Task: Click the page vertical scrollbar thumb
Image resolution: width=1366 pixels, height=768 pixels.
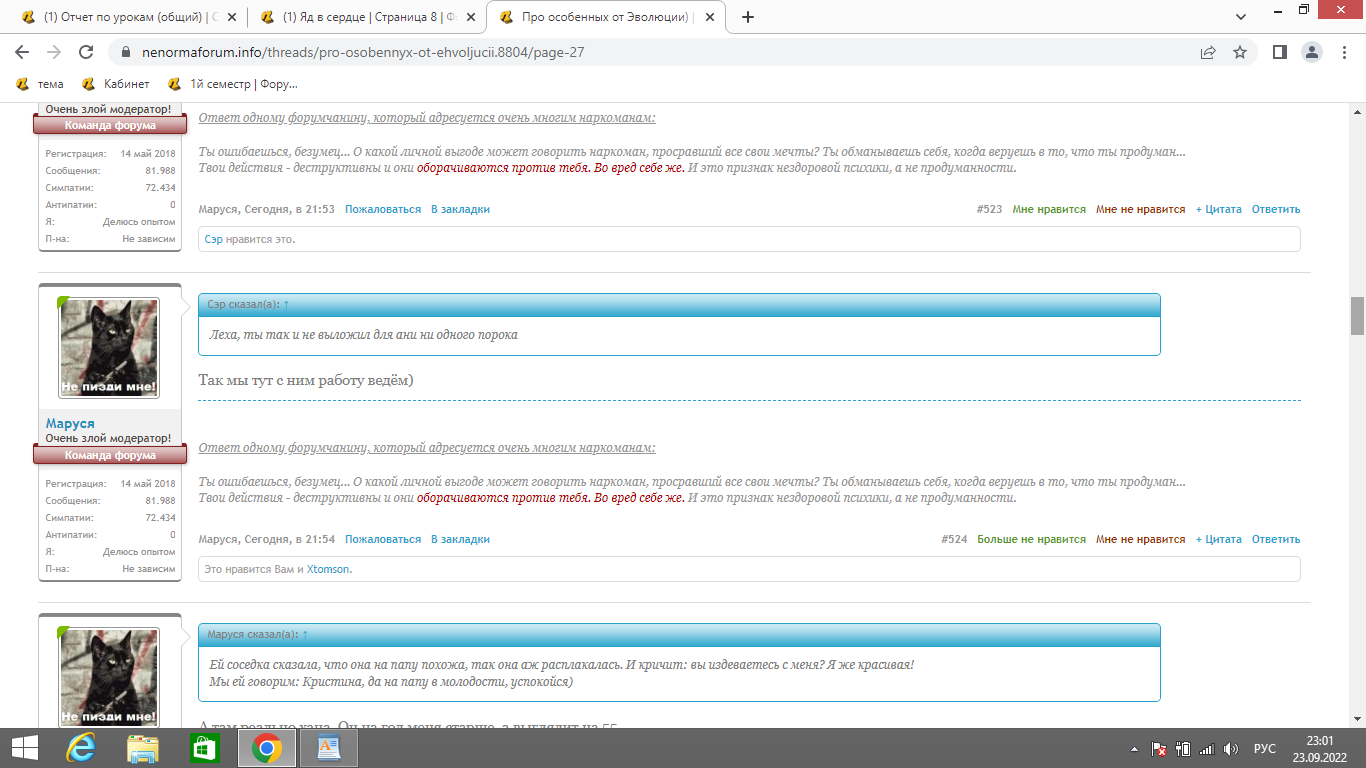Action: click(1357, 316)
